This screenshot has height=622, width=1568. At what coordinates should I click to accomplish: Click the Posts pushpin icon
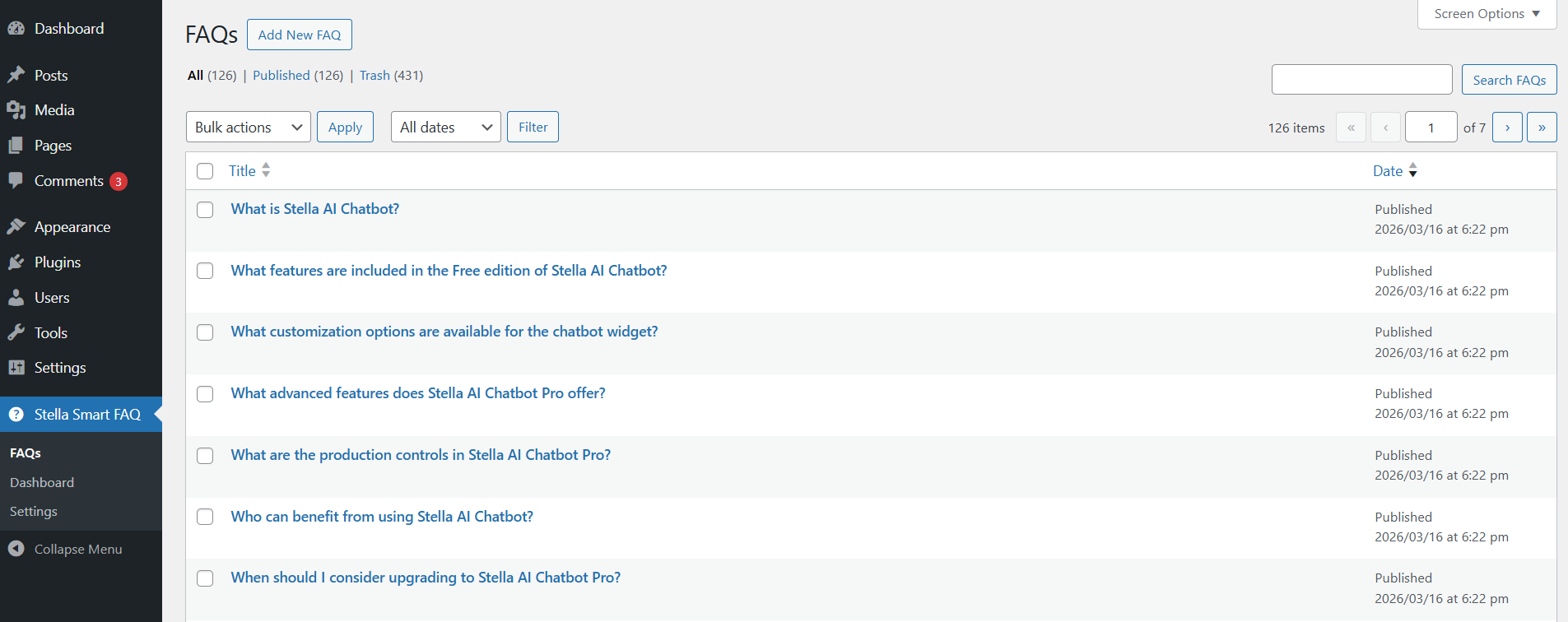coord(16,75)
